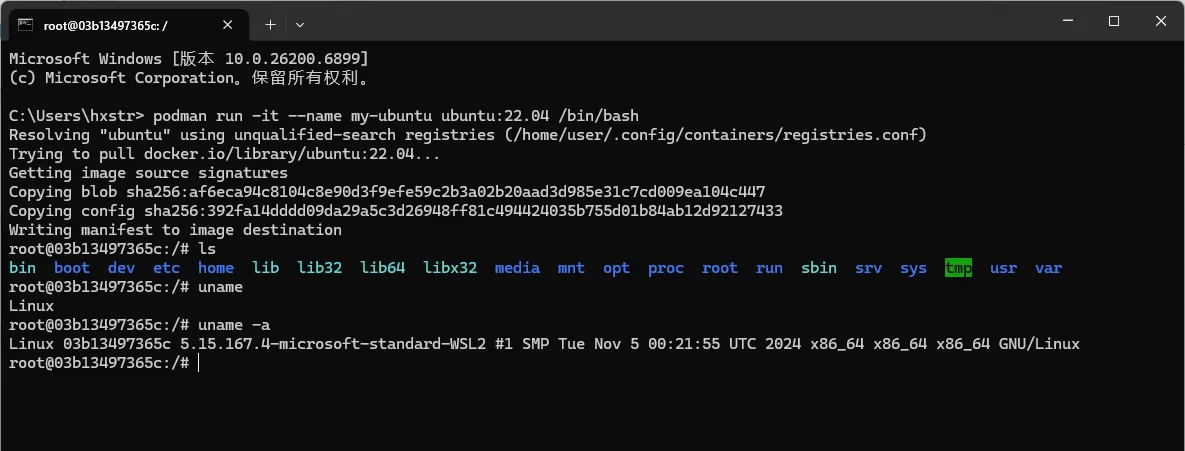Place cursor at the last shell prompt
1185x451 pixels.
click(x=199, y=363)
